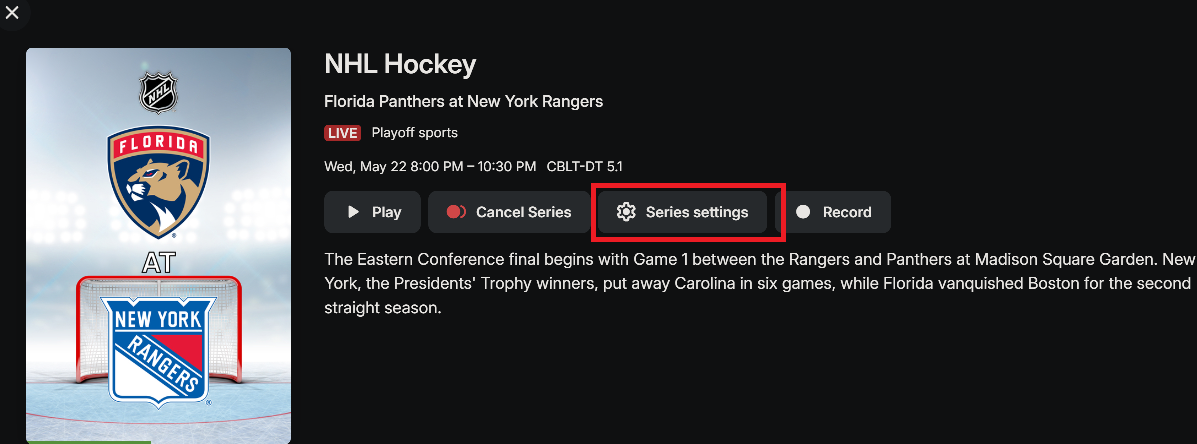1197x444 pixels.
Task: Click the red Cancel Series icon
Action: (457, 212)
